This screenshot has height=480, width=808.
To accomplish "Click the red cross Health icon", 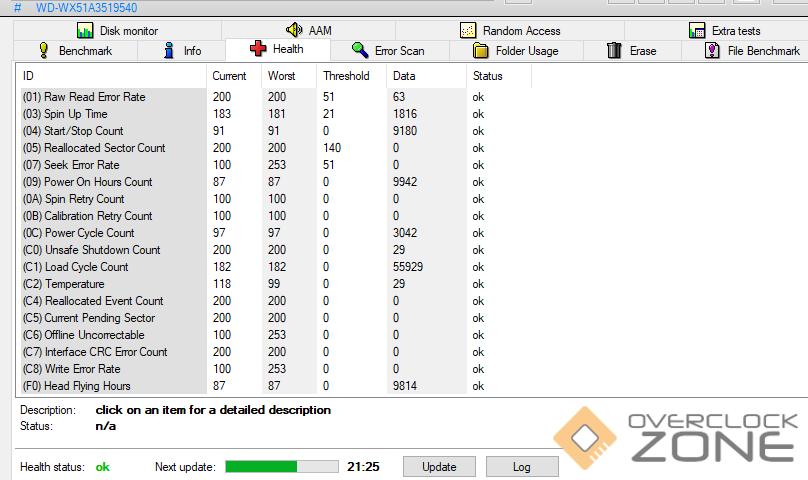I will tap(258, 49).
